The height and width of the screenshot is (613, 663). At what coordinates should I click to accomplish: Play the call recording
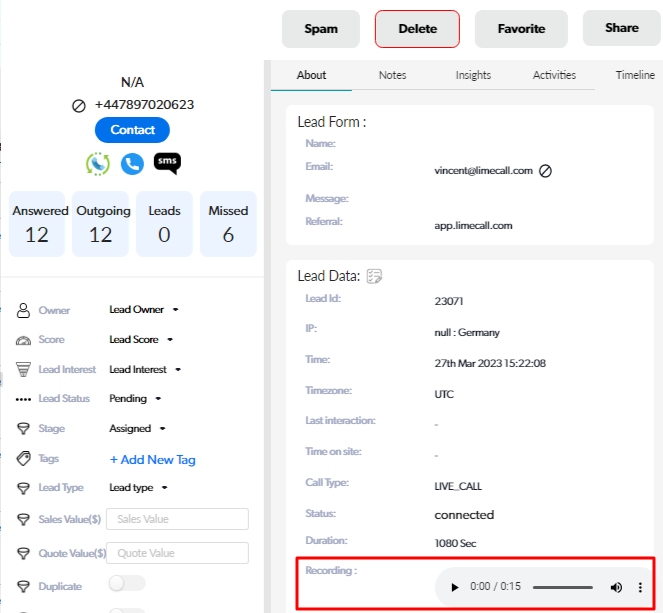point(454,587)
